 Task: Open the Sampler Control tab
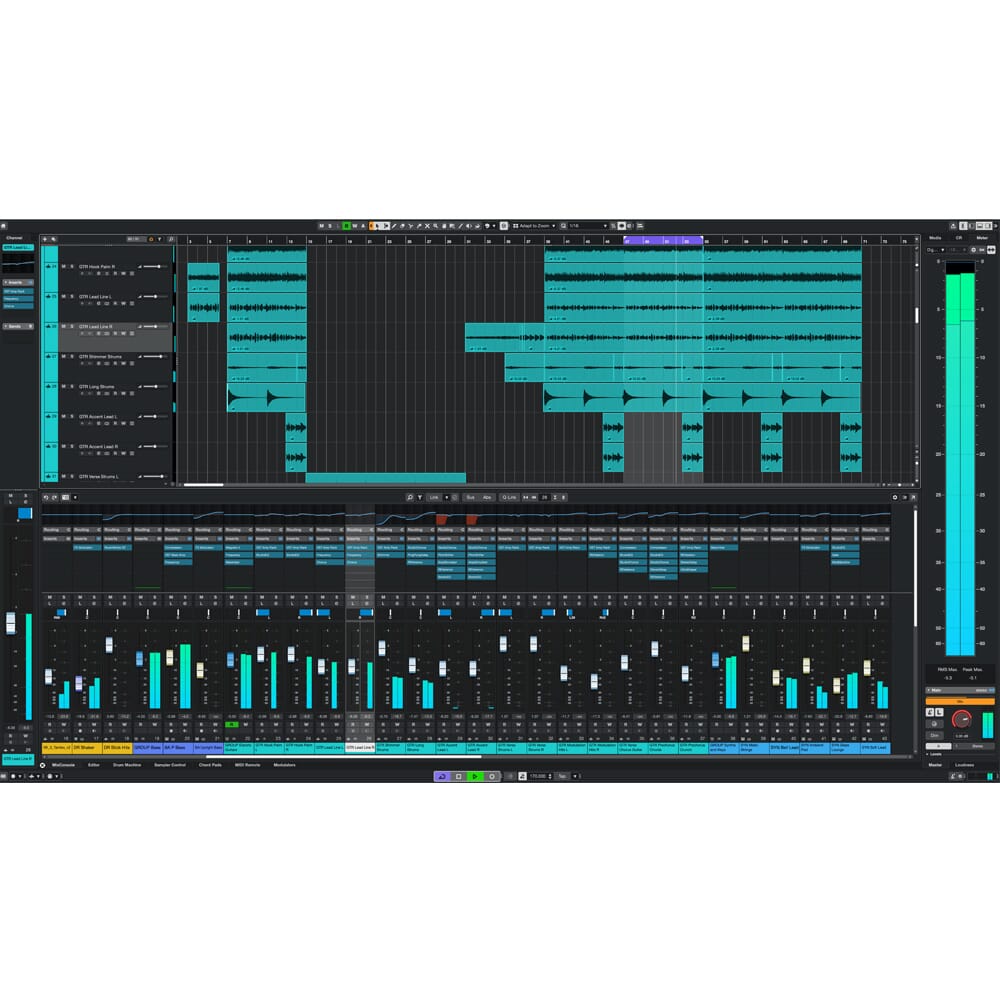(170, 764)
